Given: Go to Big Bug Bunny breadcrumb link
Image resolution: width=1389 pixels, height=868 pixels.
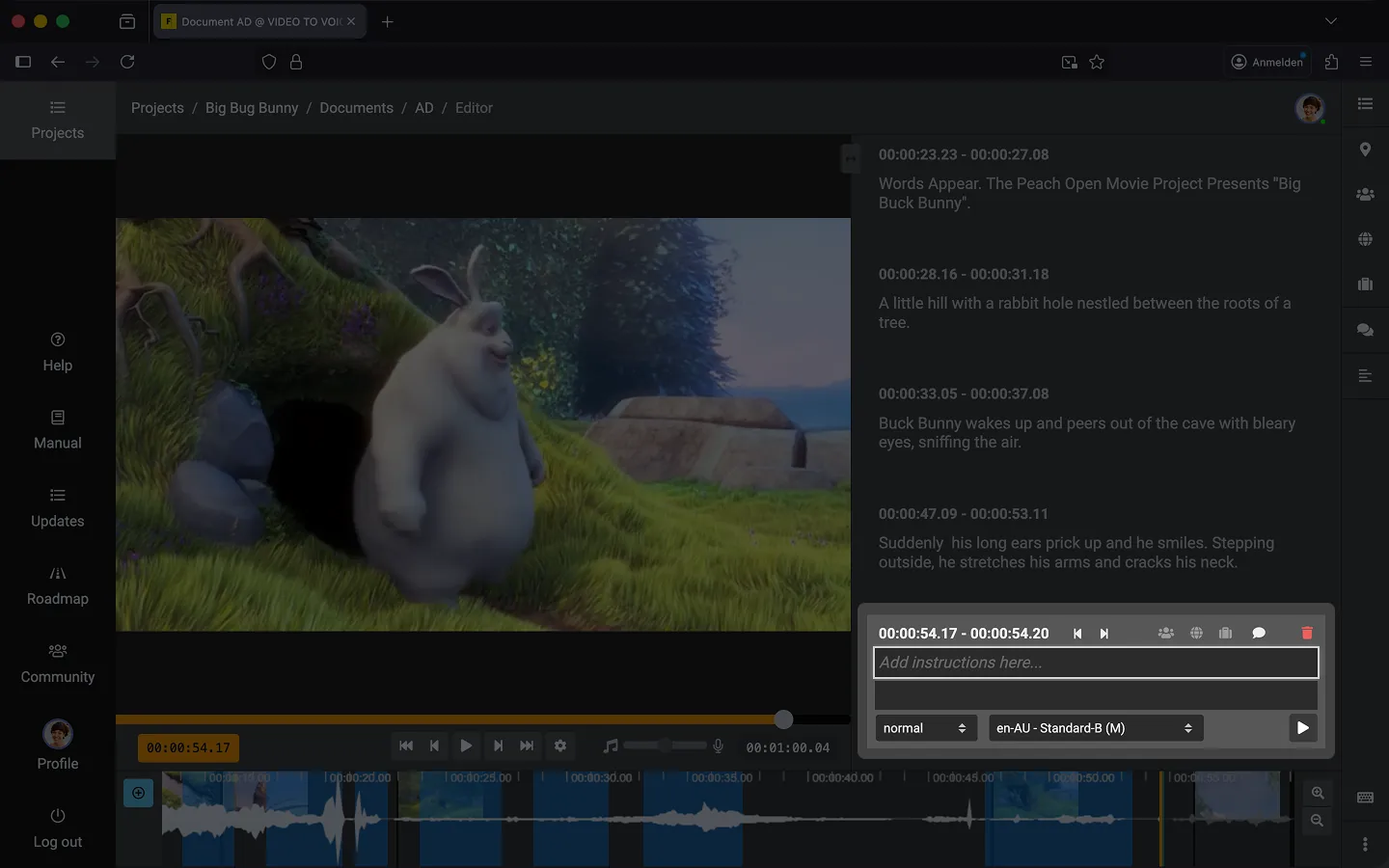Looking at the screenshot, I should 252,108.
